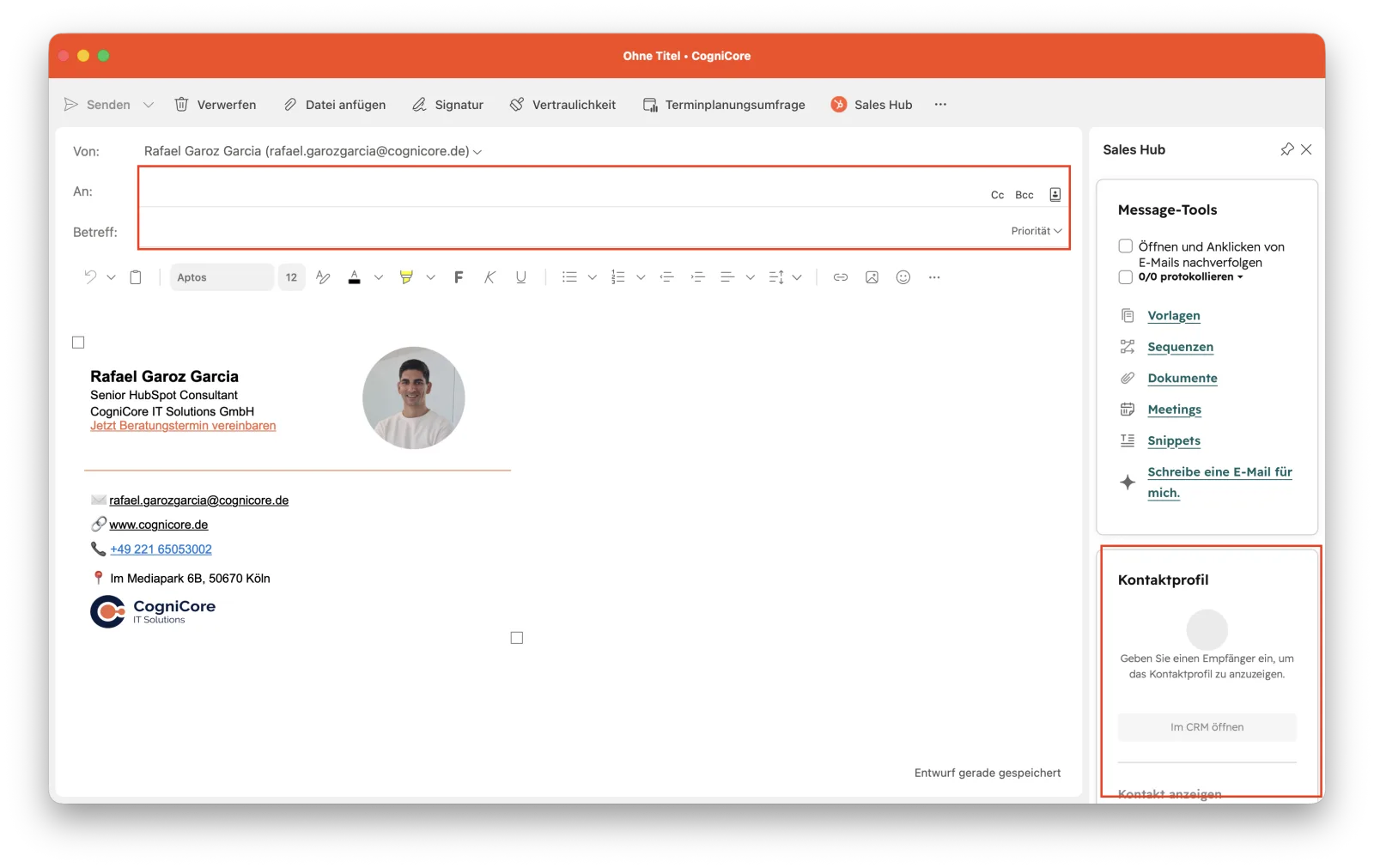
Task: Click the Im CRM öffnen button
Action: (x=1207, y=727)
